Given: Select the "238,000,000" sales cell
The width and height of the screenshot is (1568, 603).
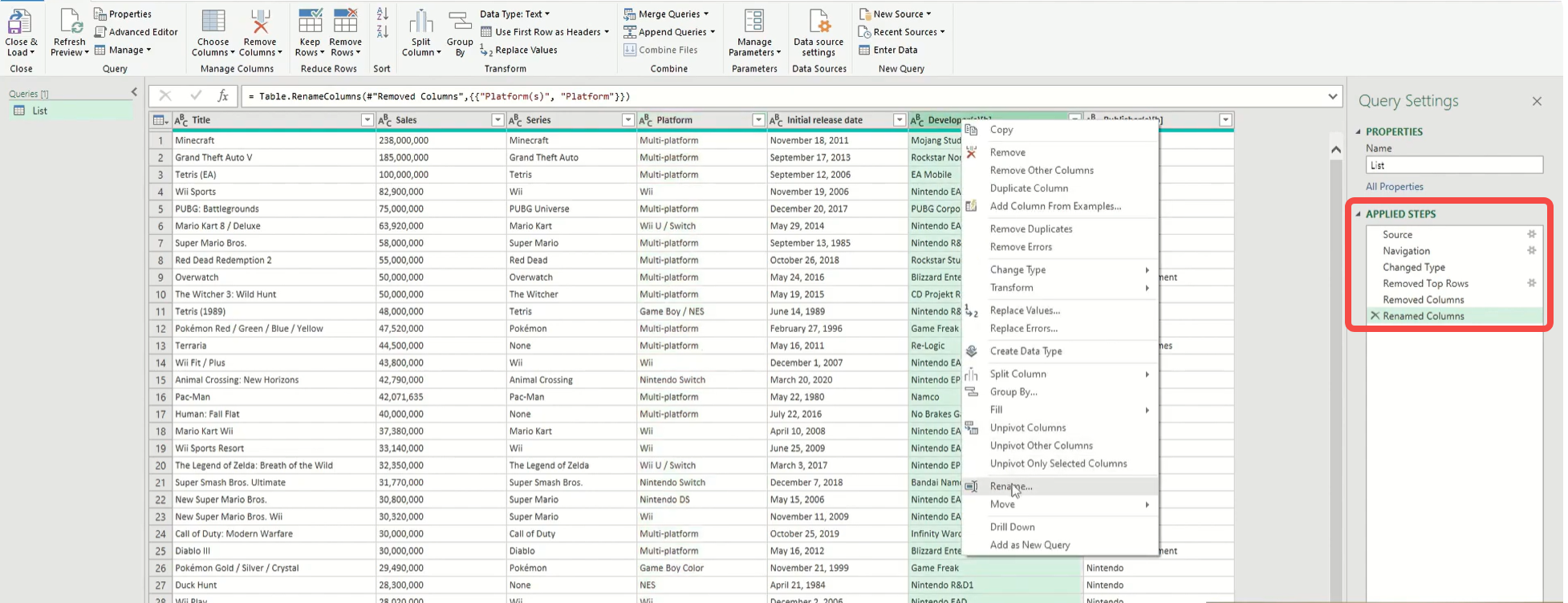Looking at the screenshot, I should pyautogui.click(x=441, y=140).
